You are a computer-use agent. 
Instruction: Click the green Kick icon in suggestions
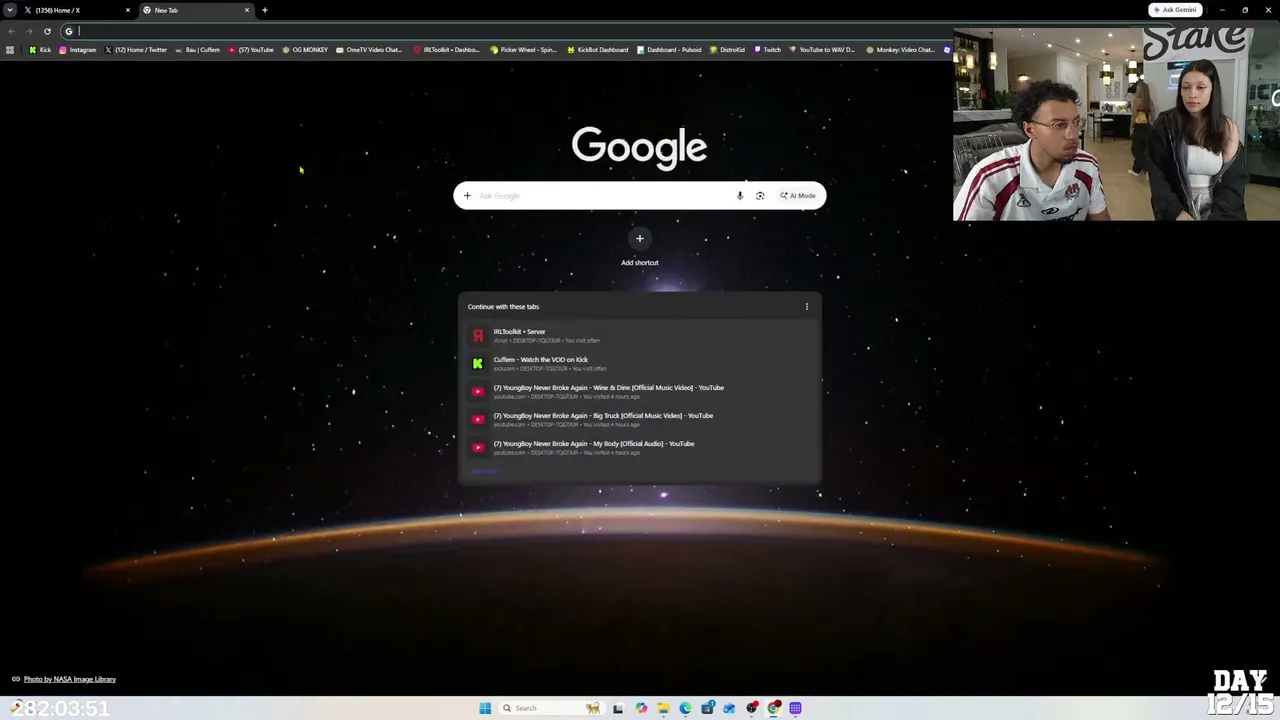(478, 364)
